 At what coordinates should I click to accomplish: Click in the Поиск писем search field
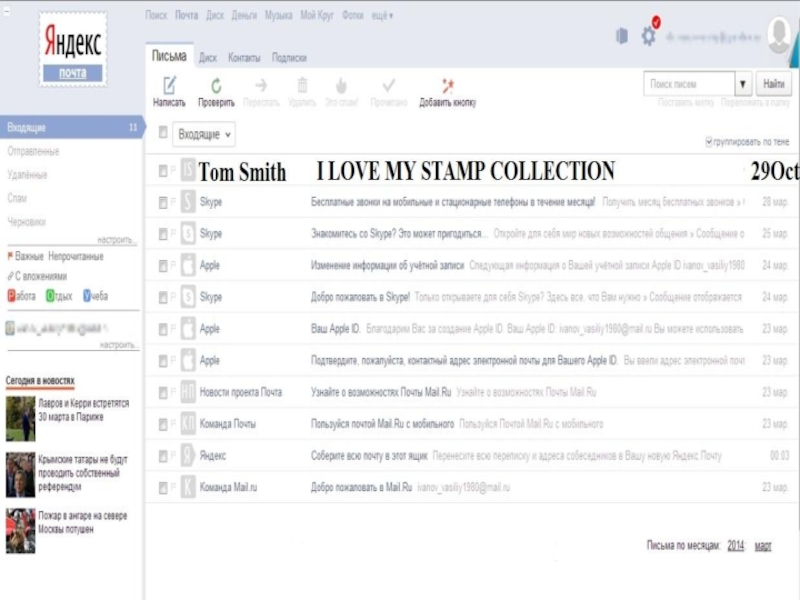pos(689,84)
